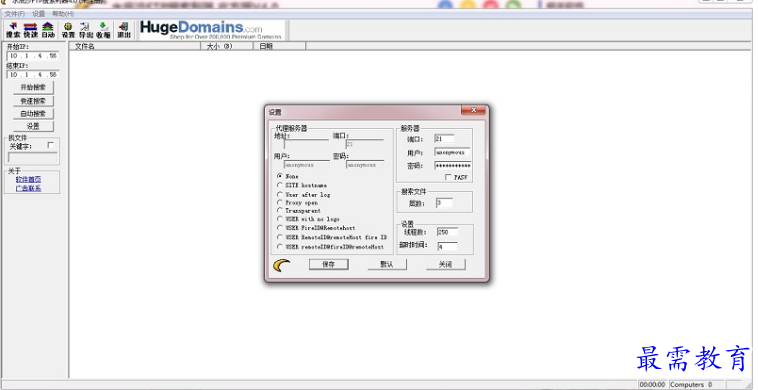Click the 层数 field showing 3

[x=444, y=203]
